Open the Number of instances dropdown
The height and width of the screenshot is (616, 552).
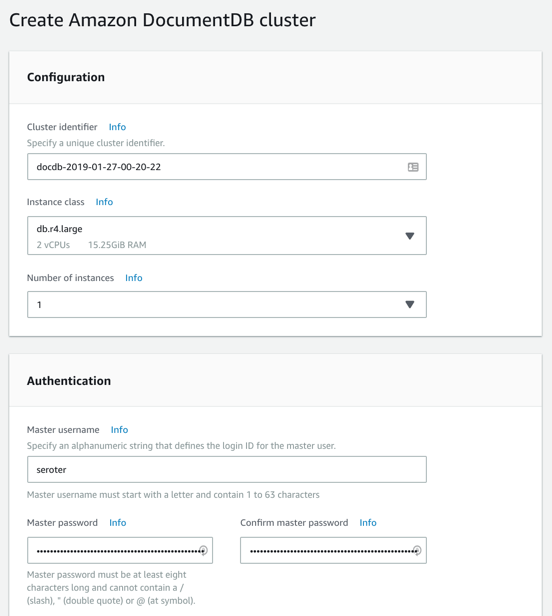click(x=227, y=304)
